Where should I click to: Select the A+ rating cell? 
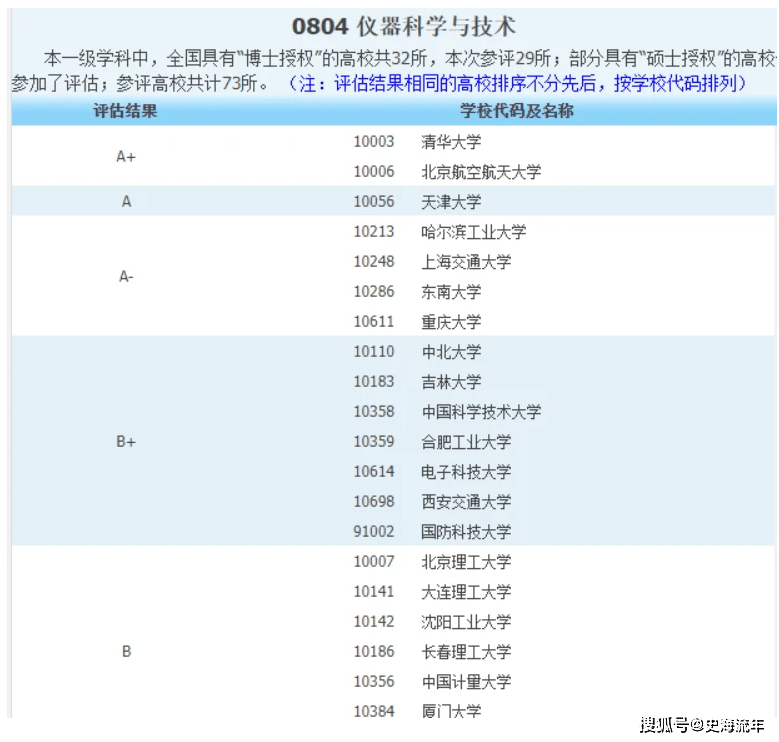coord(126,157)
